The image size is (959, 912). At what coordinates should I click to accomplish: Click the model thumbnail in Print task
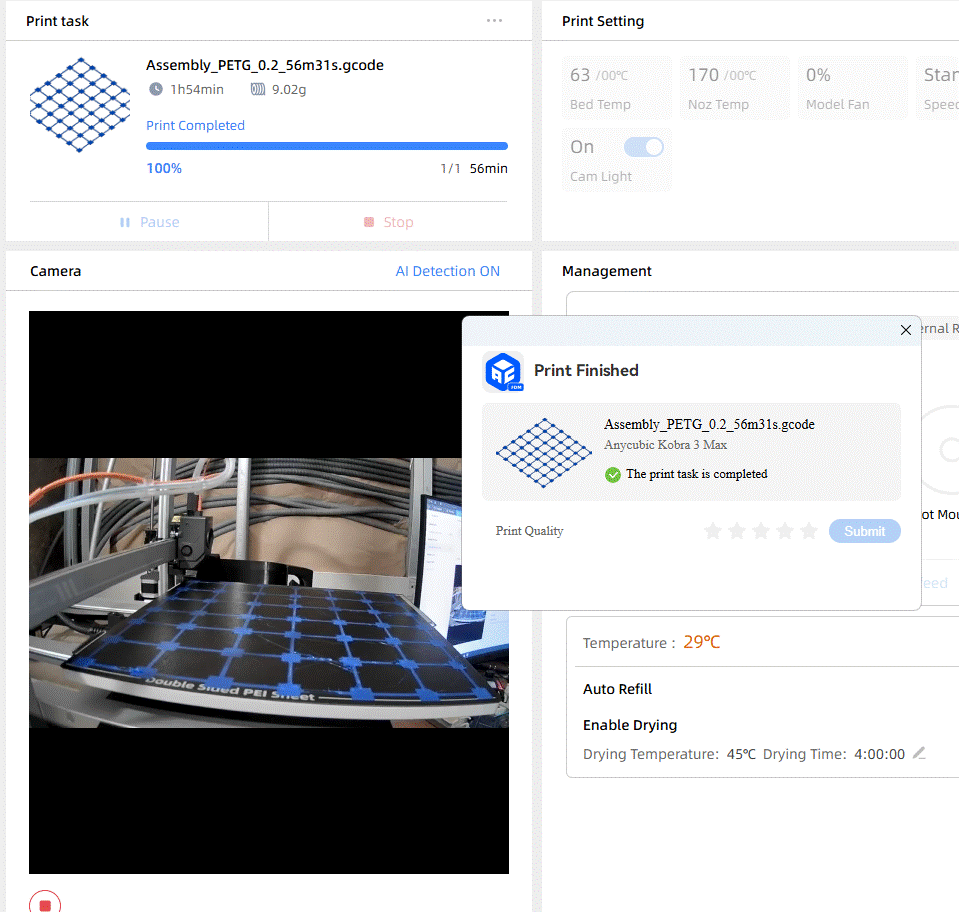click(x=80, y=105)
